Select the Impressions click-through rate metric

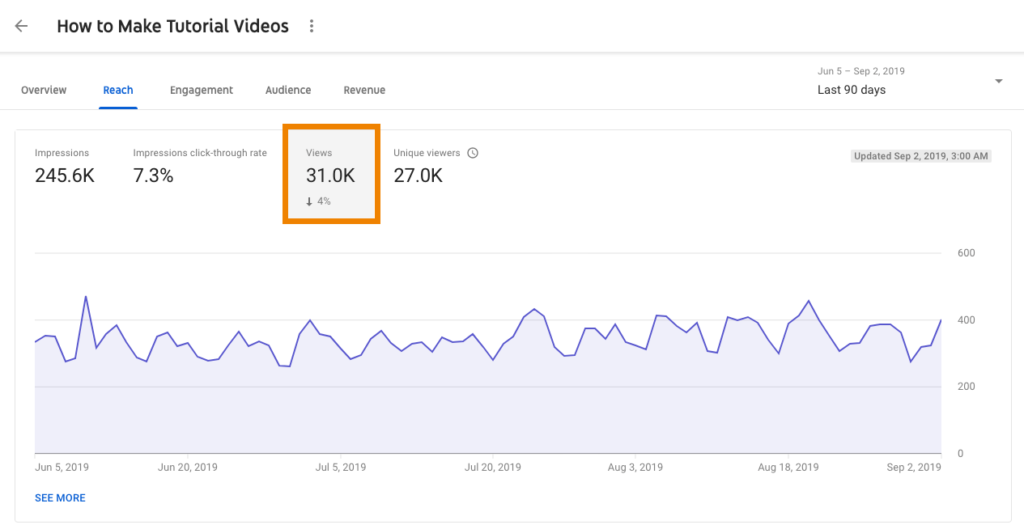click(200, 167)
